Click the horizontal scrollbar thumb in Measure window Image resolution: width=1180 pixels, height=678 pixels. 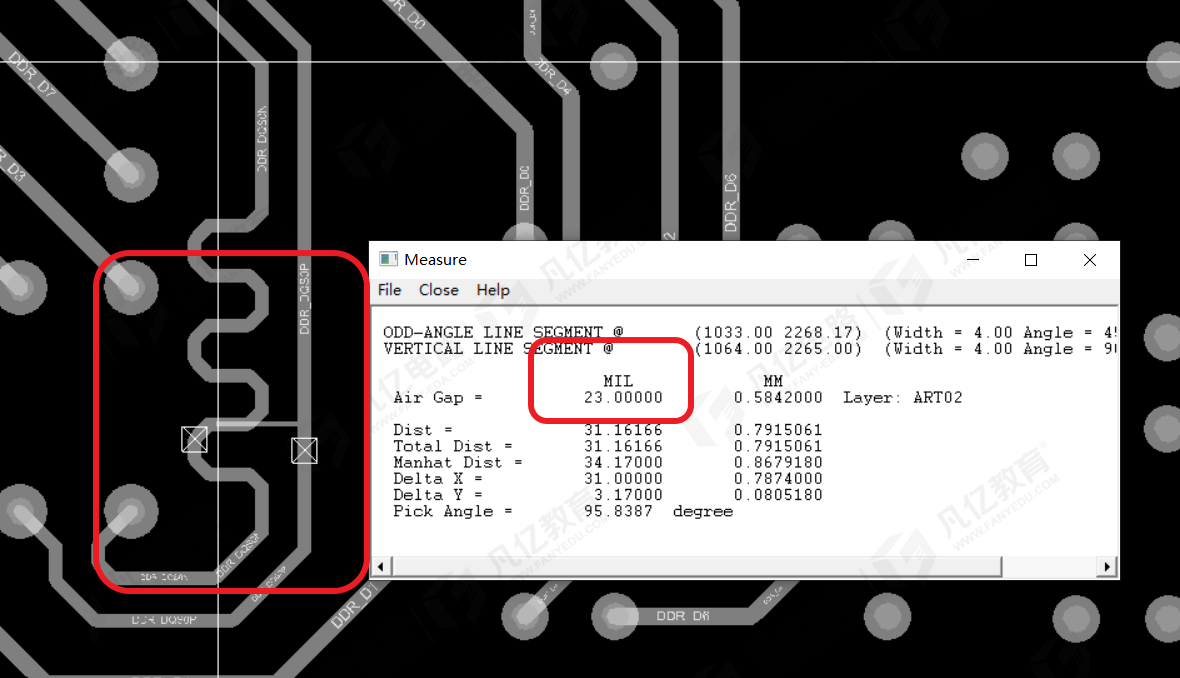pyautogui.click(x=696, y=567)
